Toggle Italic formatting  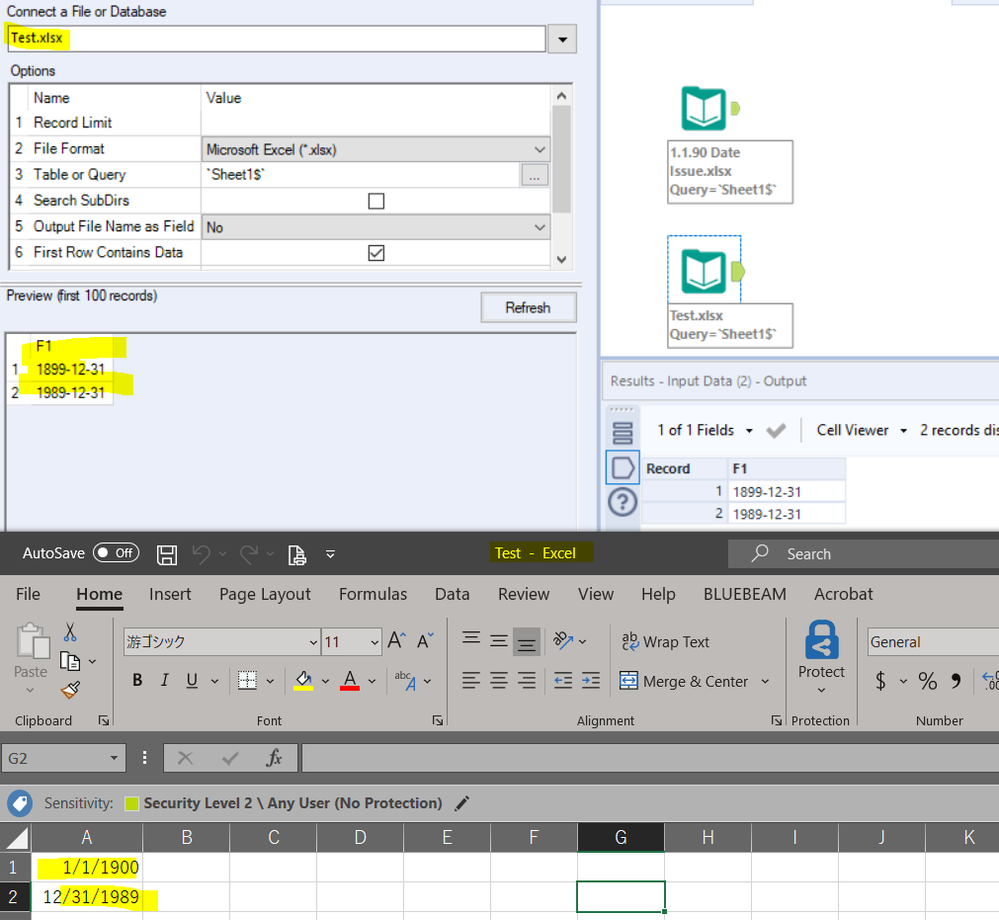click(164, 680)
